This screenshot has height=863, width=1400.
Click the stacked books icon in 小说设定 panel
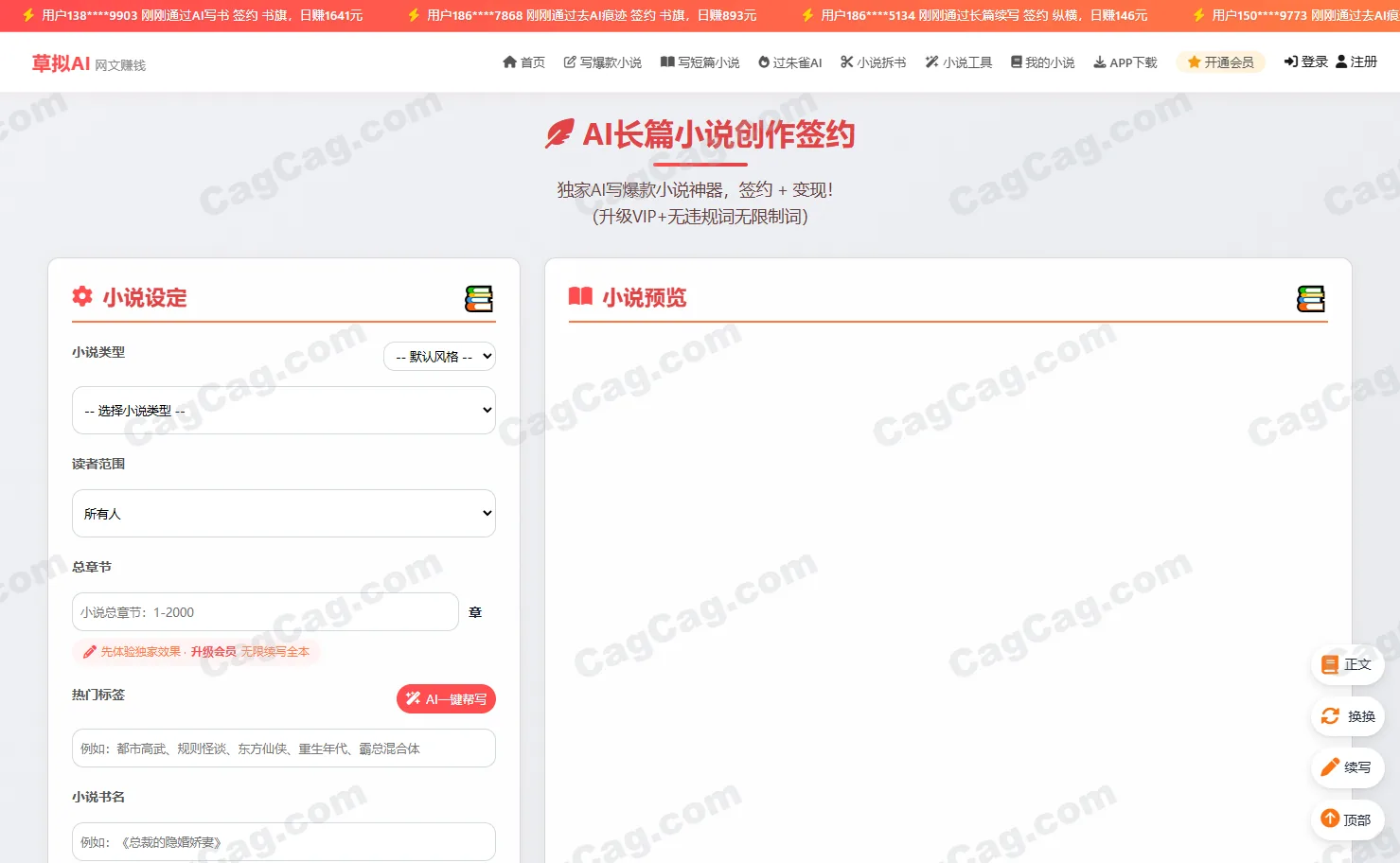pos(479,299)
